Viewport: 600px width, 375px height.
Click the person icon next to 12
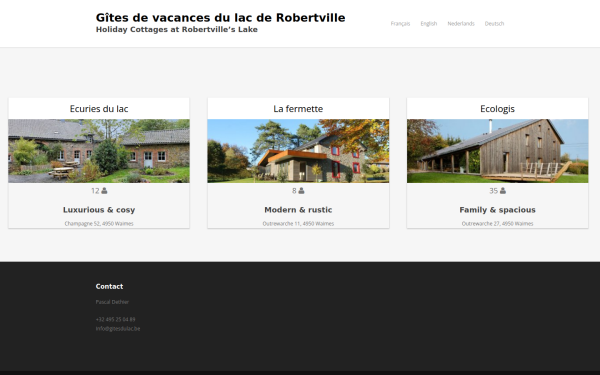(104, 191)
